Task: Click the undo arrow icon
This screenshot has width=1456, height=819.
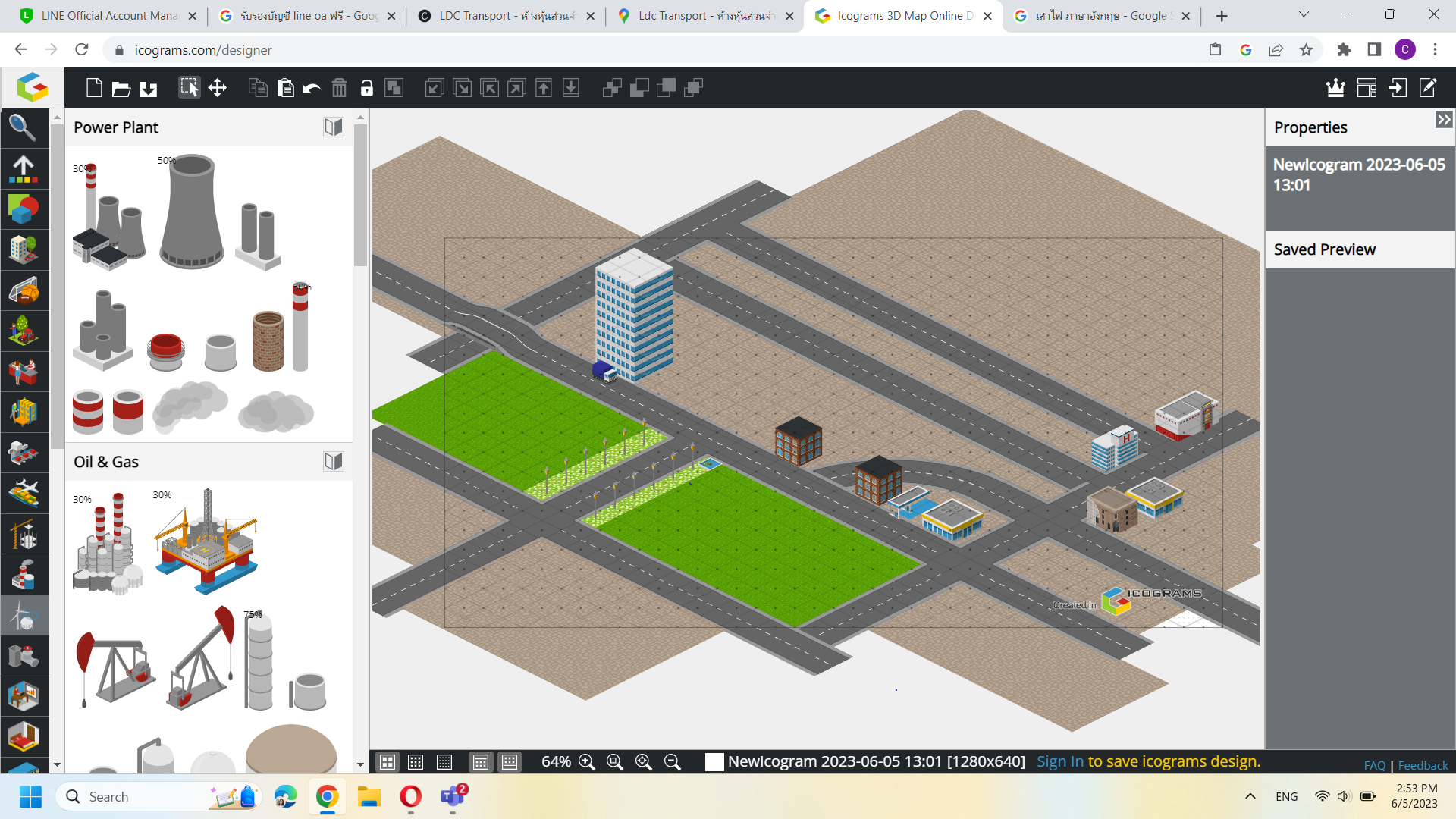Action: 312,89
